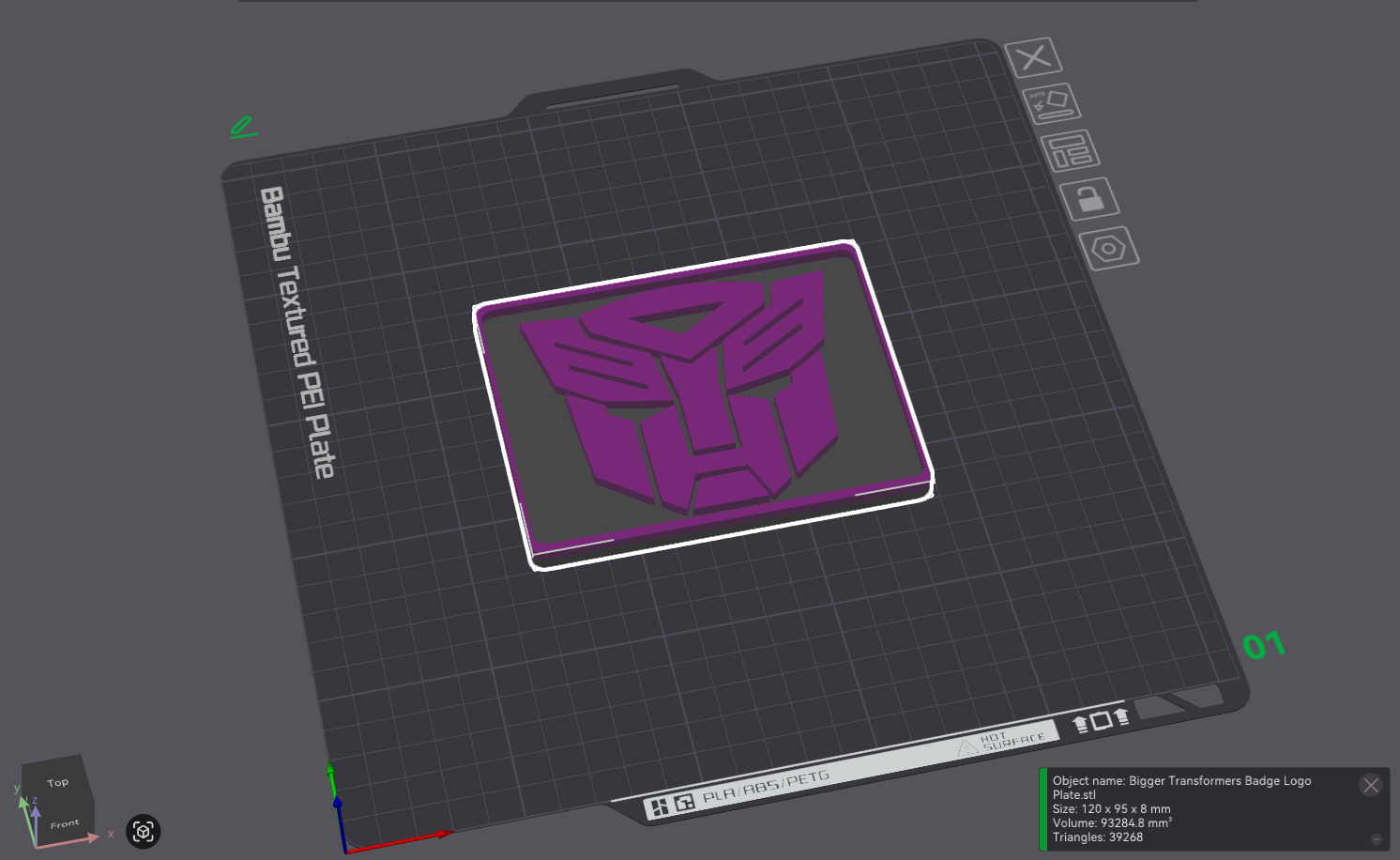Auto-orient objects on the plate icon
Viewport: 1400px width, 860px height.
click(1051, 103)
